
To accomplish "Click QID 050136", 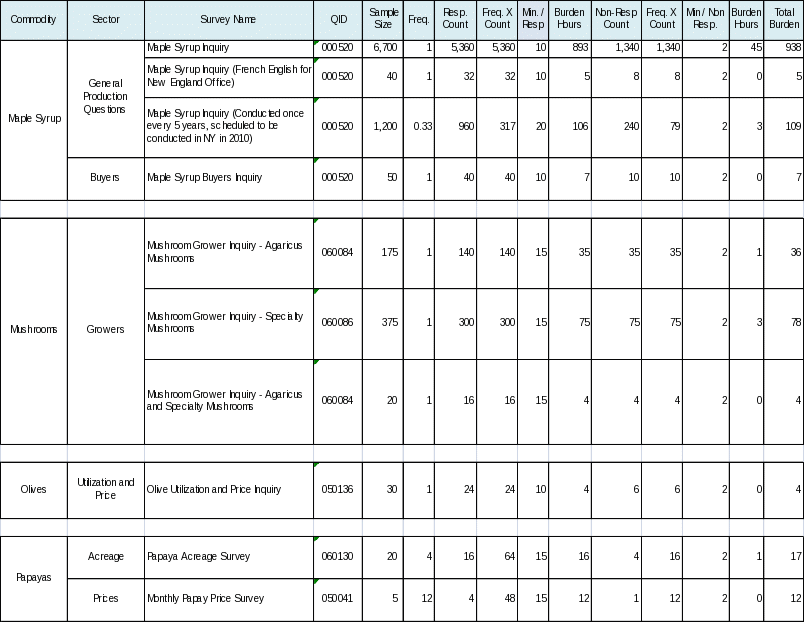I will pyautogui.click(x=338, y=490).
